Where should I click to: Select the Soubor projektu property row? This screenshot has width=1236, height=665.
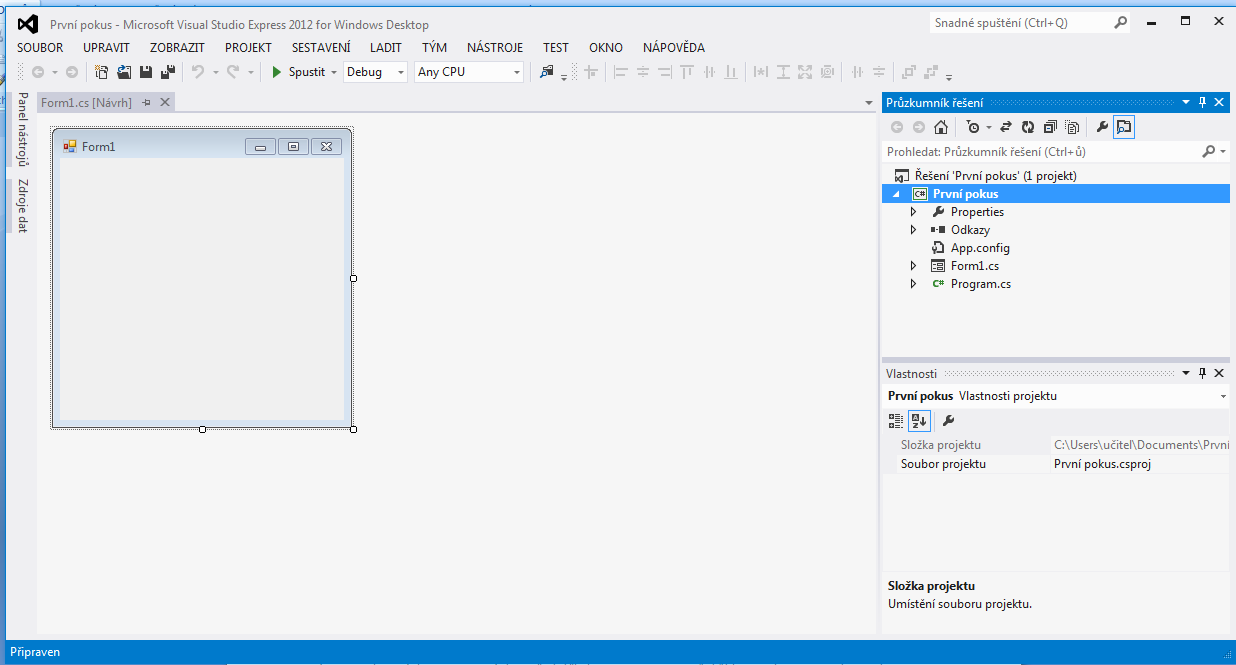(1057, 464)
